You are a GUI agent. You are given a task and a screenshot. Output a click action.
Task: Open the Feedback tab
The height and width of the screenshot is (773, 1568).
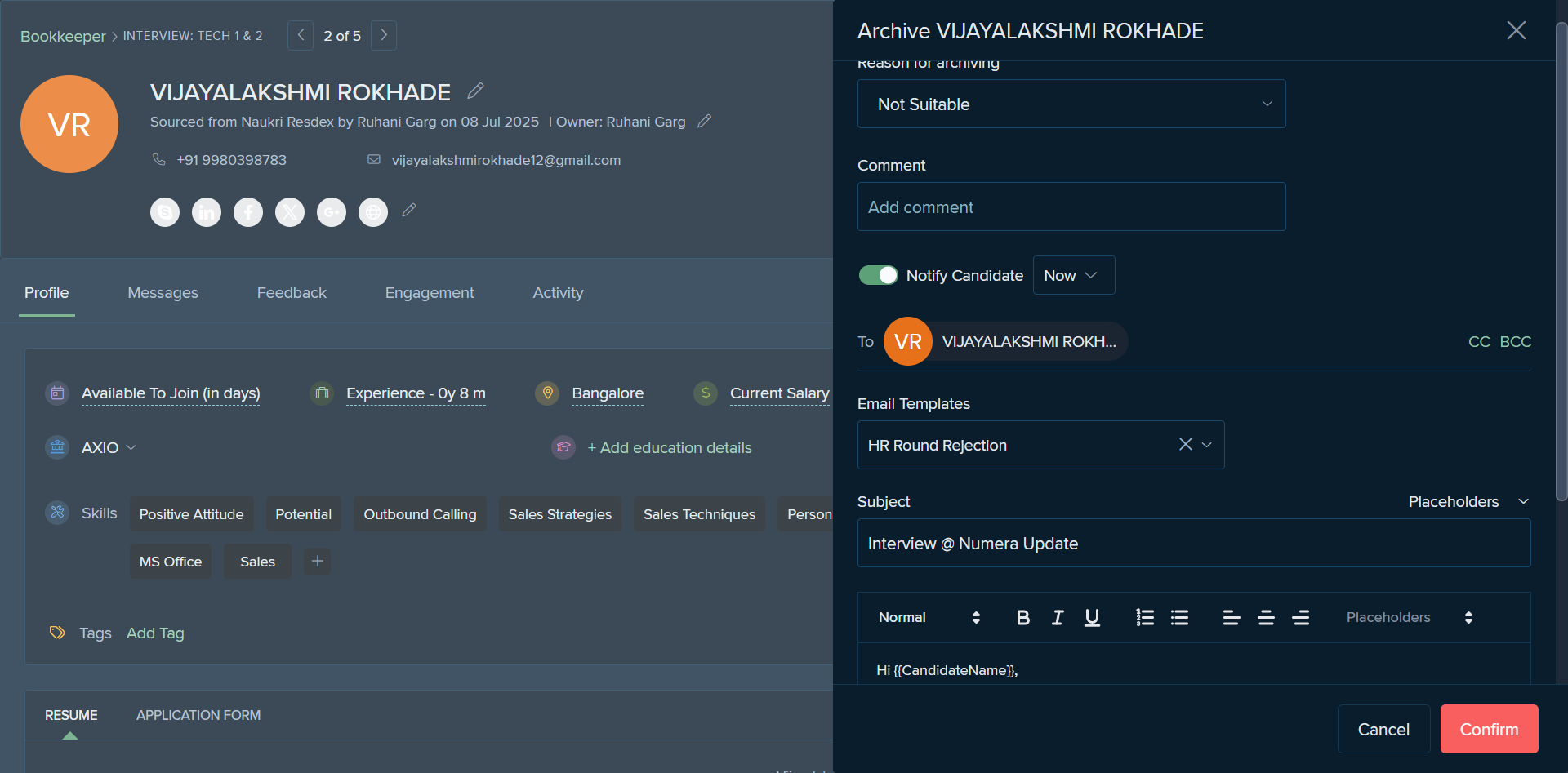[292, 292]
